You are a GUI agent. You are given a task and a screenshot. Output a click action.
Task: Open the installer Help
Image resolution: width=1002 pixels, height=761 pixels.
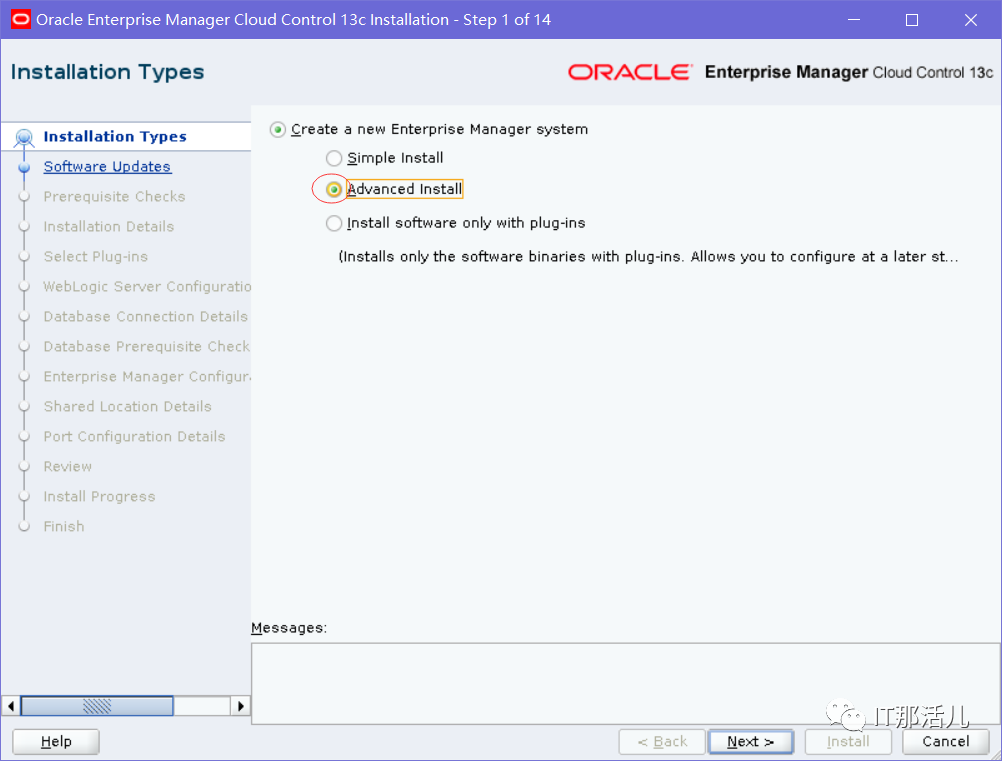[x=56, y=742]
